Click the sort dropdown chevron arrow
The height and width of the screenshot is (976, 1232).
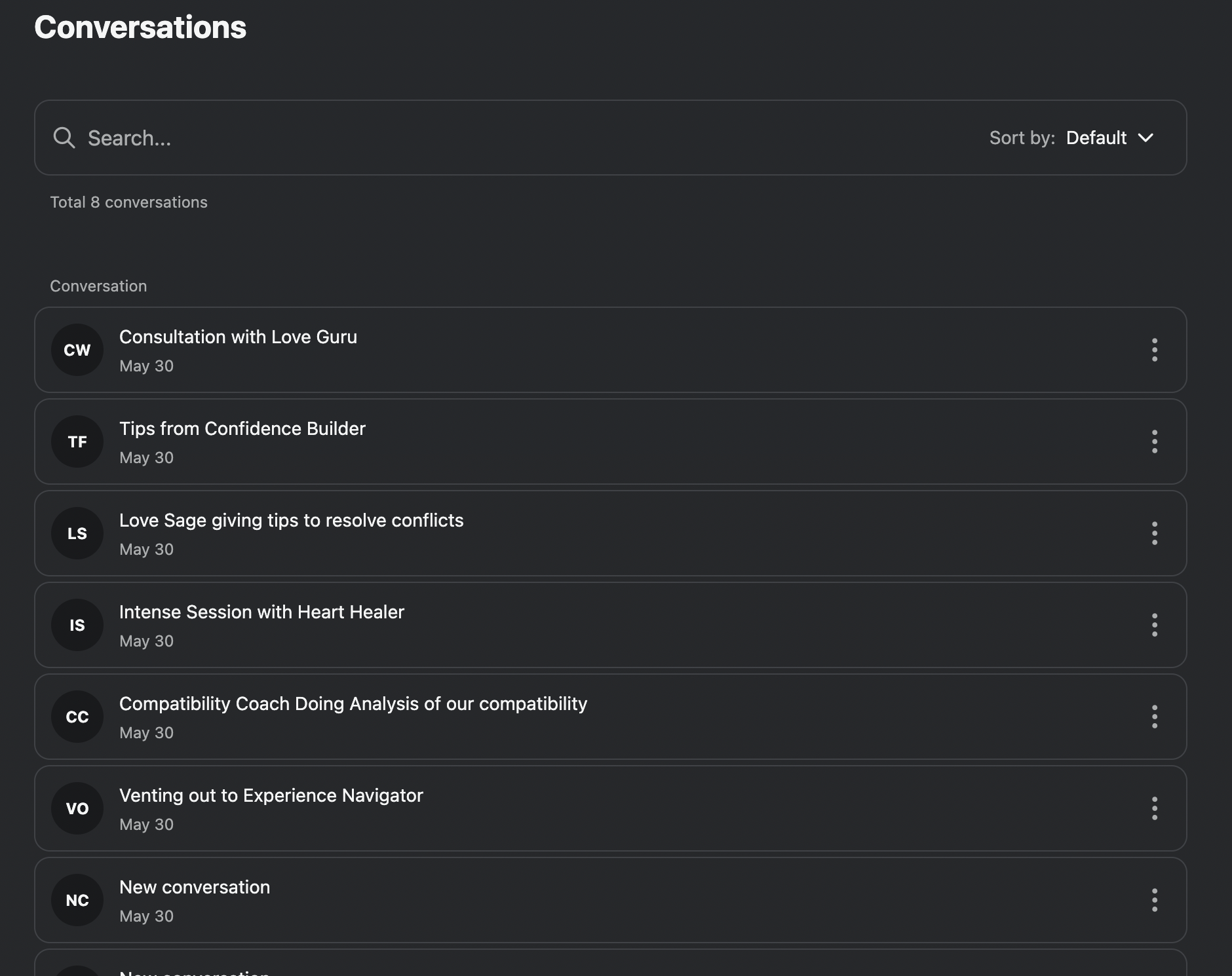pos(1145,138)
